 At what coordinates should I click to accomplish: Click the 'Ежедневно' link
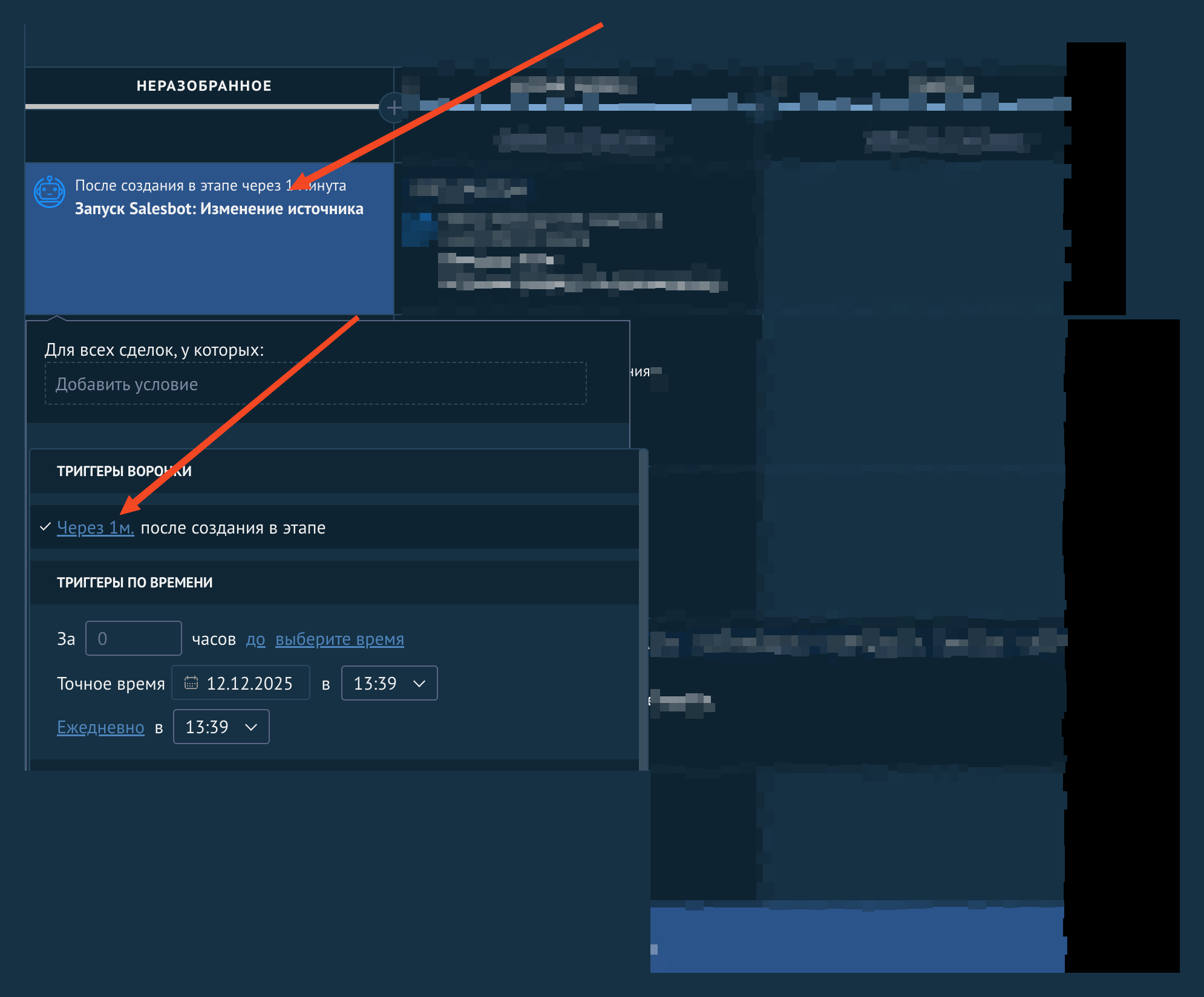pos(100,727)
